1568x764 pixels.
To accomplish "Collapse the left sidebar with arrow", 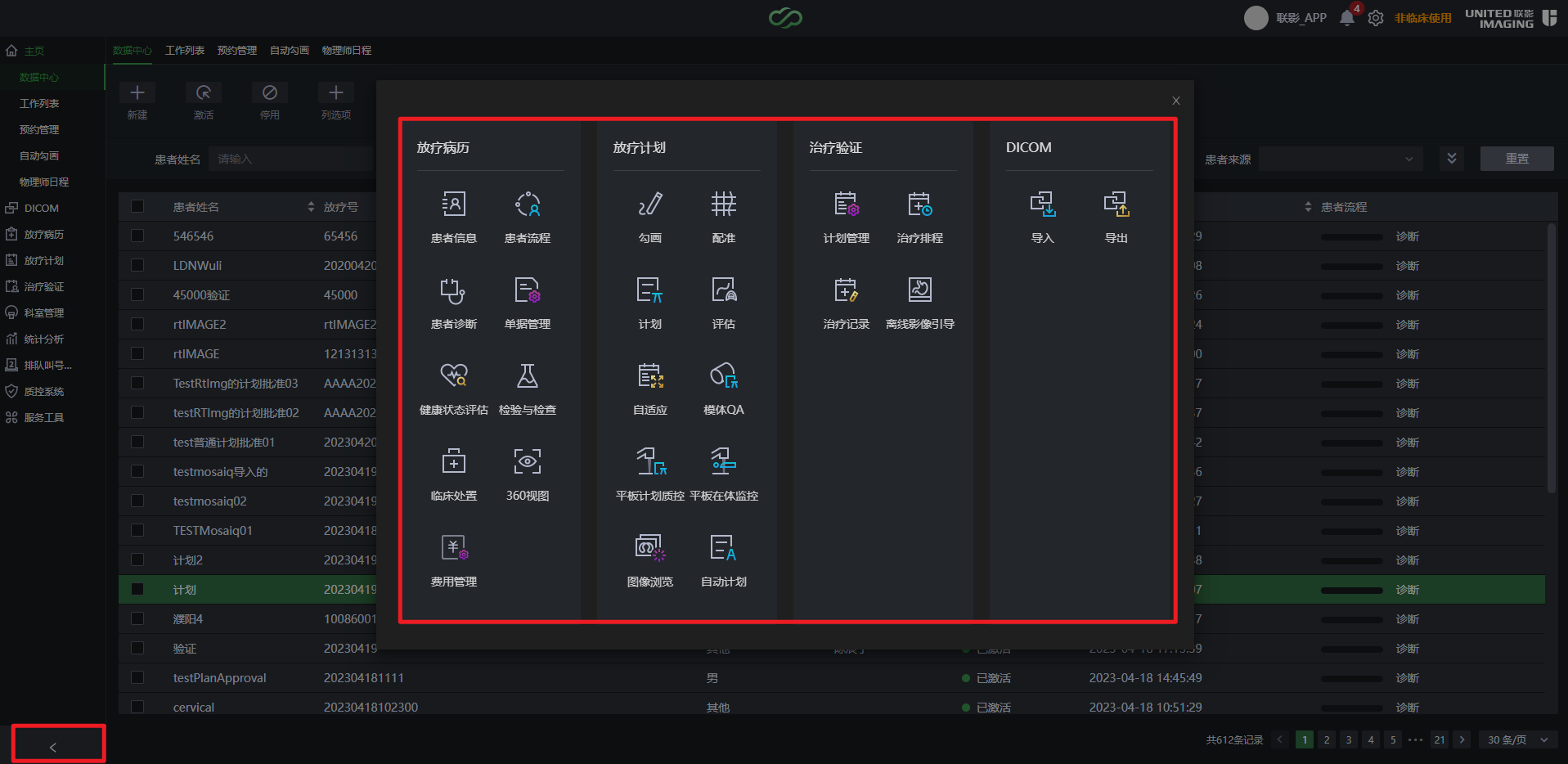I will [x=53, y=747].
